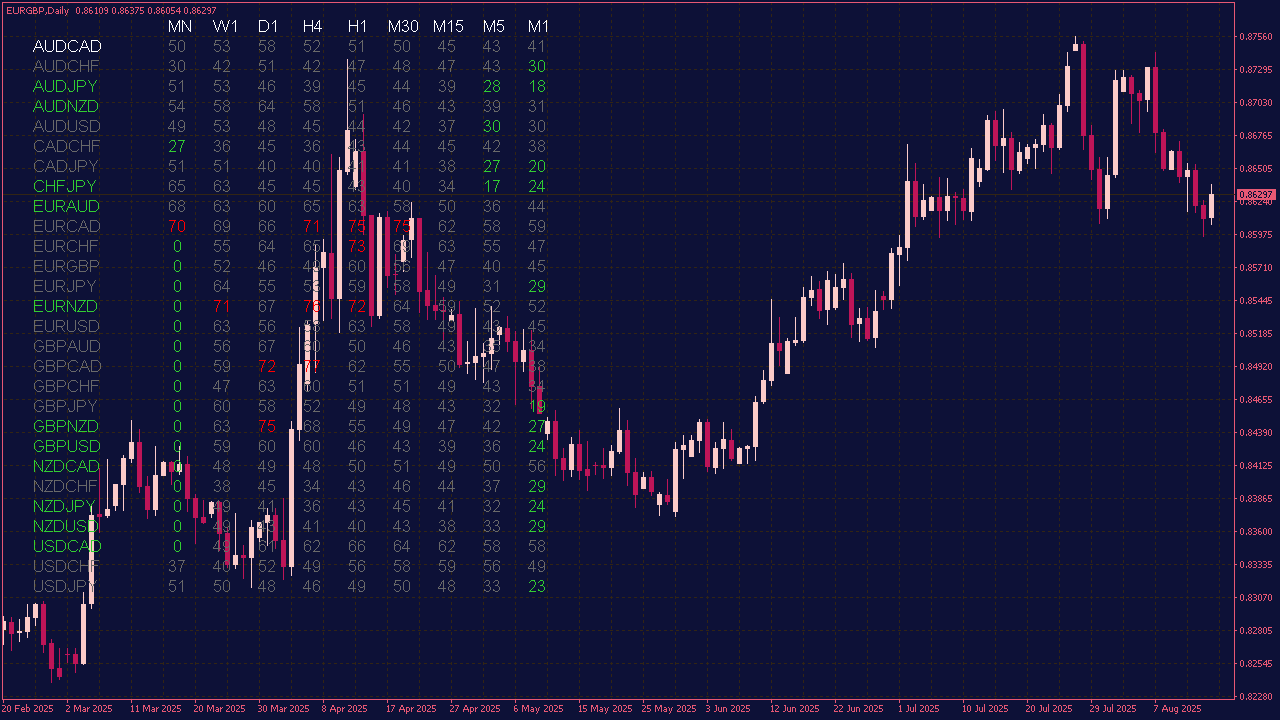This screenshot has height=720, width=1280.
Task: Select the 7 Aug 2025 date label
Action: coord(1177,709)
